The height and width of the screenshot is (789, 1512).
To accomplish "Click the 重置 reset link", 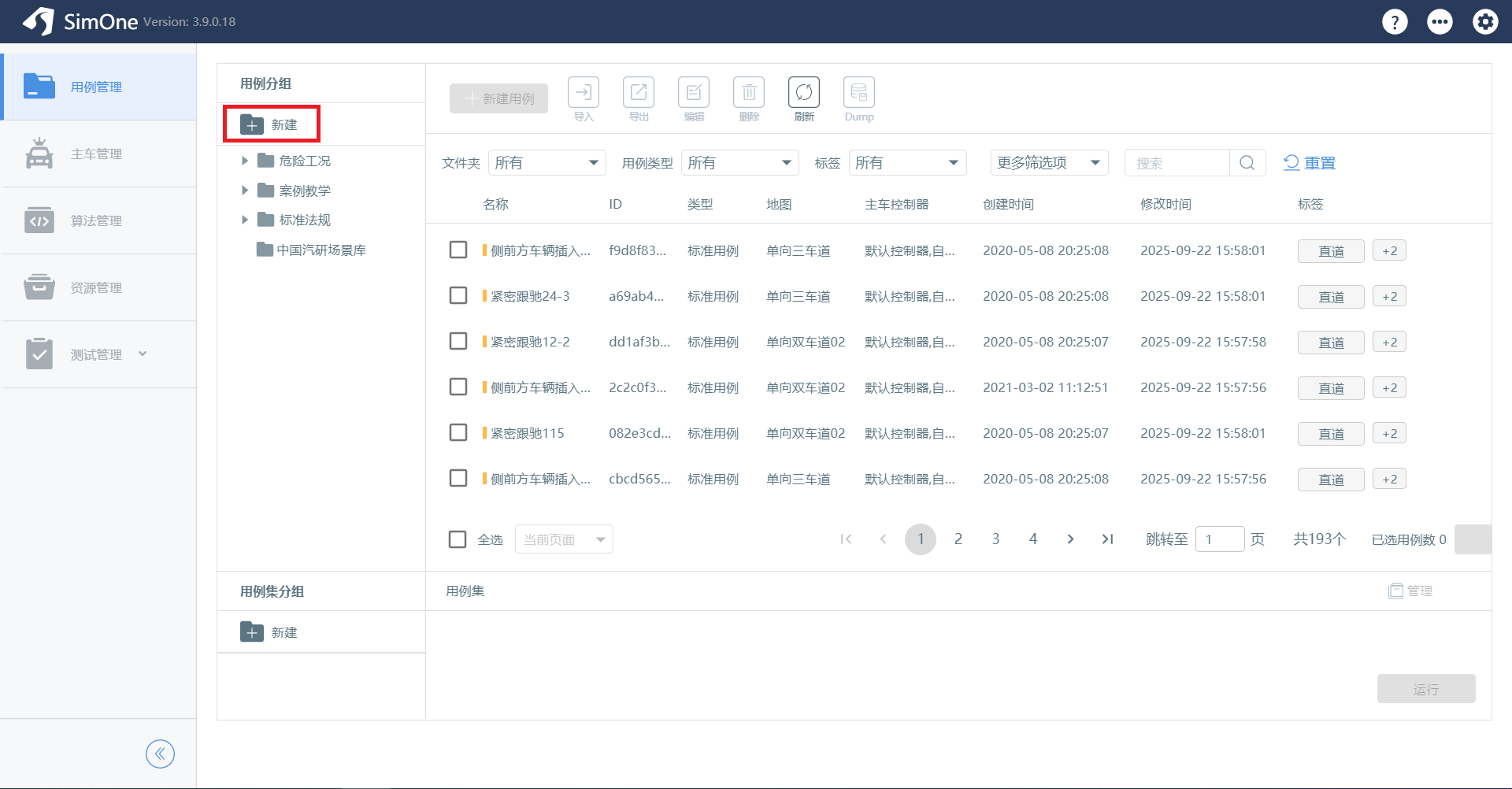I will pyautogui.click(x=1310, y=163).
